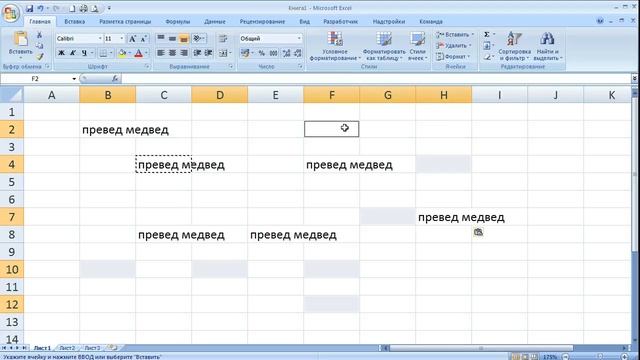Open Сортировка и фильтр dropdown

(515, 46)
